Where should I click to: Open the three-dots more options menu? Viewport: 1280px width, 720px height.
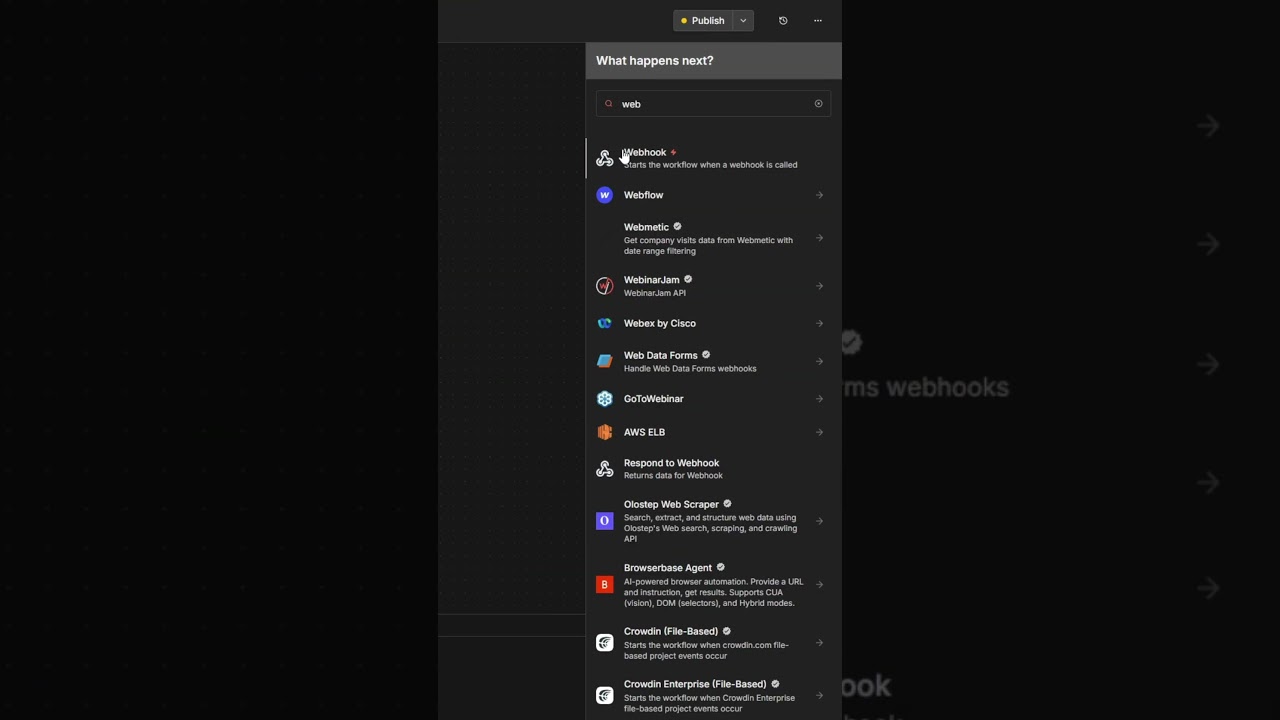[x=818, y=20]
